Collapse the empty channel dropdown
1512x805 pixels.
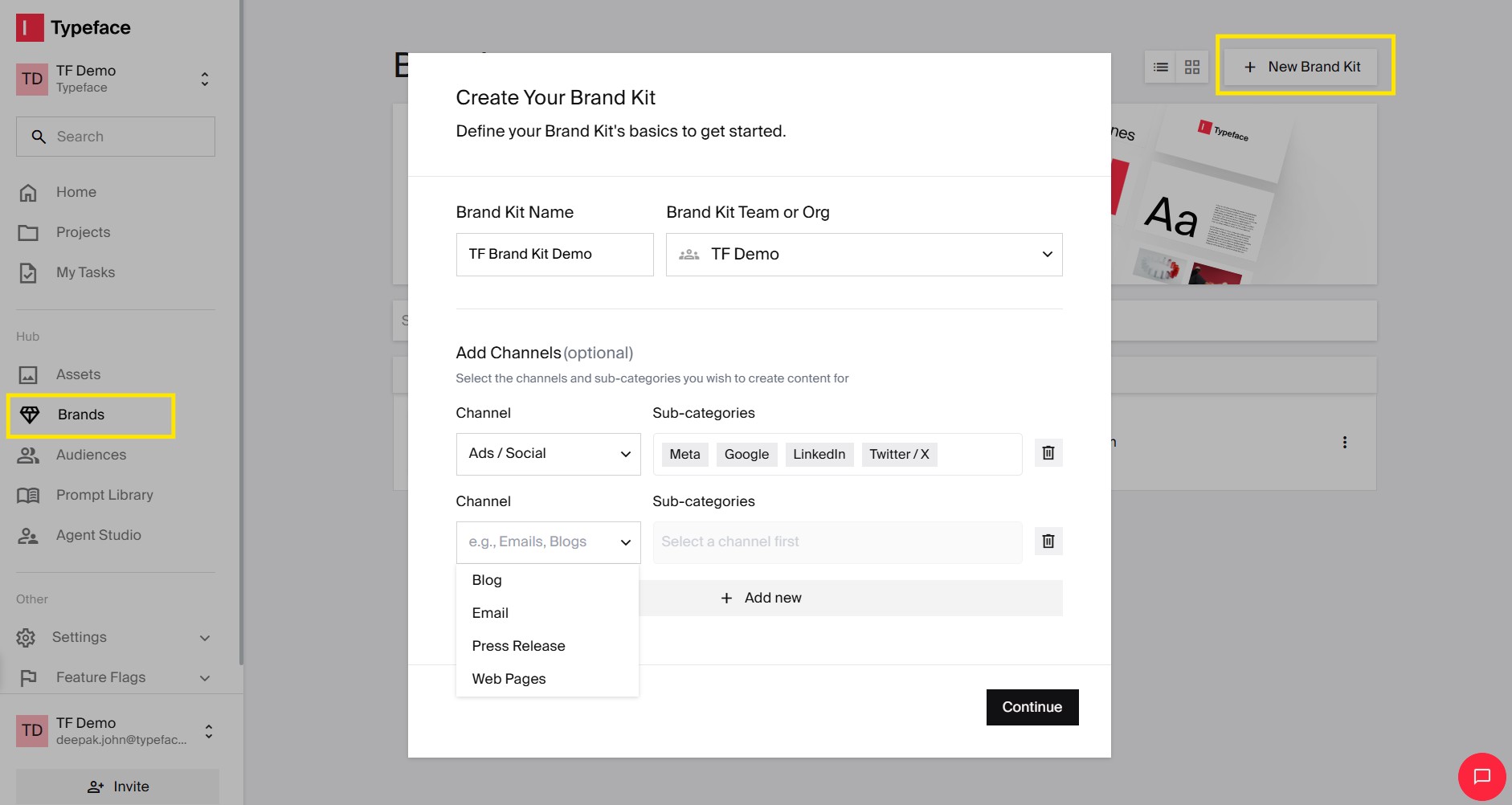[x=549, y=542]
